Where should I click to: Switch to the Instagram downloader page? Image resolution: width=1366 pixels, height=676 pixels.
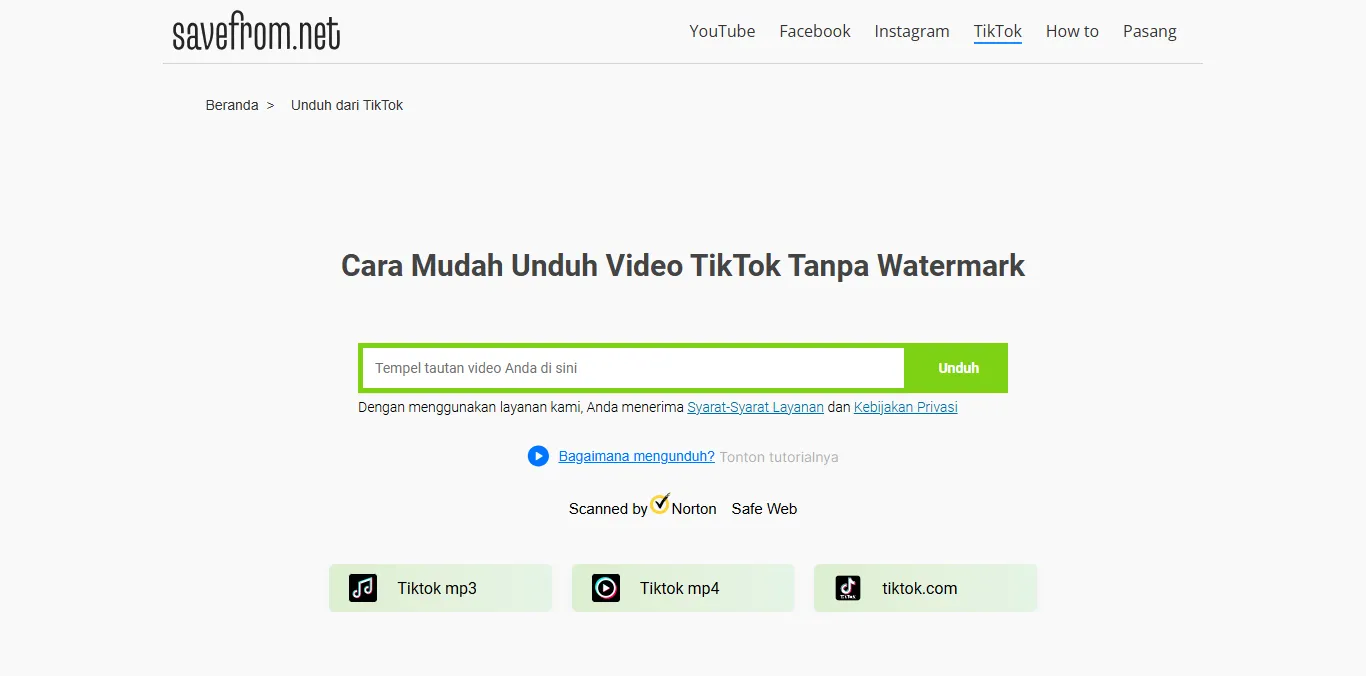tap(912, 31)
